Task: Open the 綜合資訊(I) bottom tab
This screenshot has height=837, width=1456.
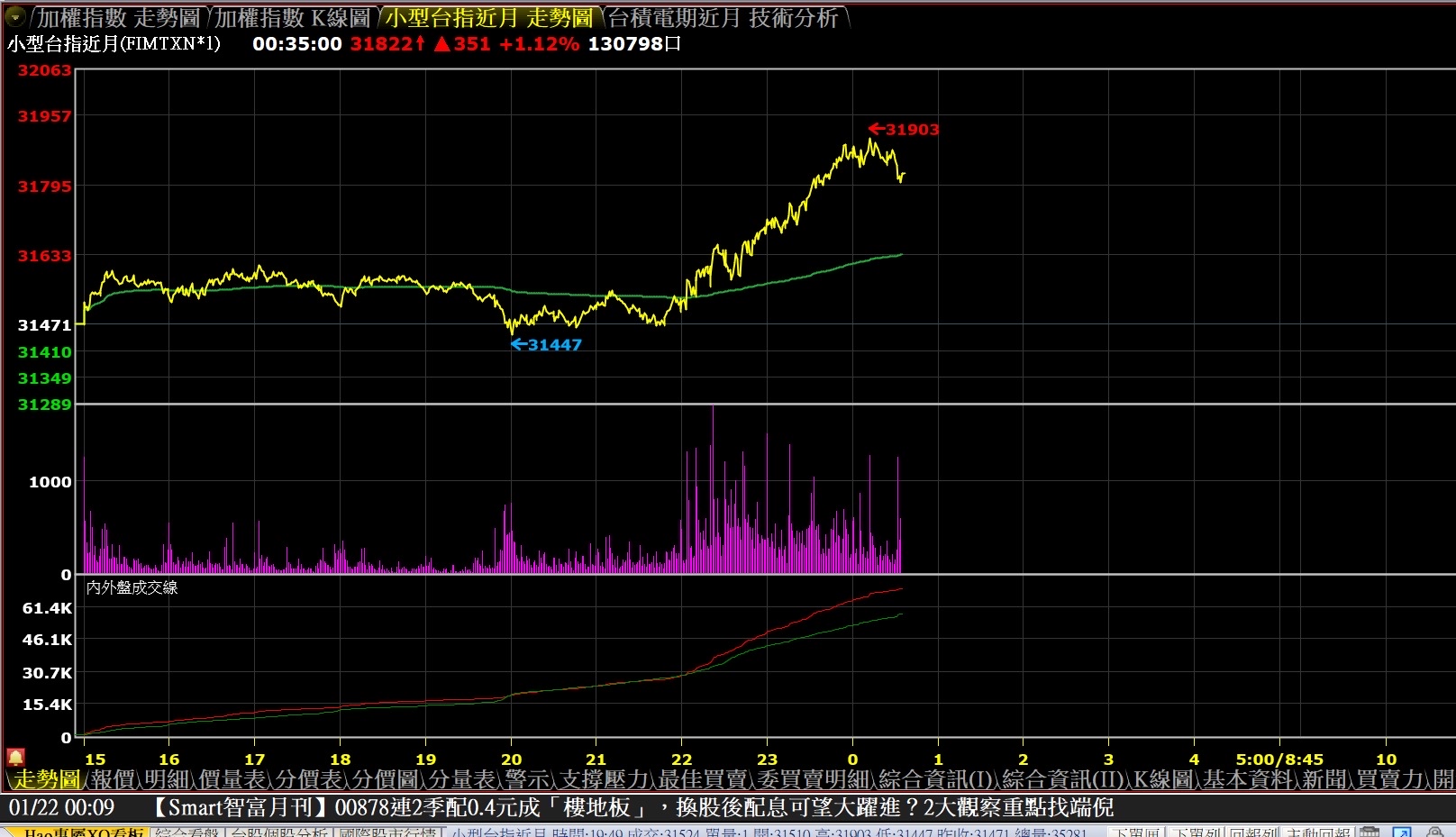Action: (x=936, y=779)
